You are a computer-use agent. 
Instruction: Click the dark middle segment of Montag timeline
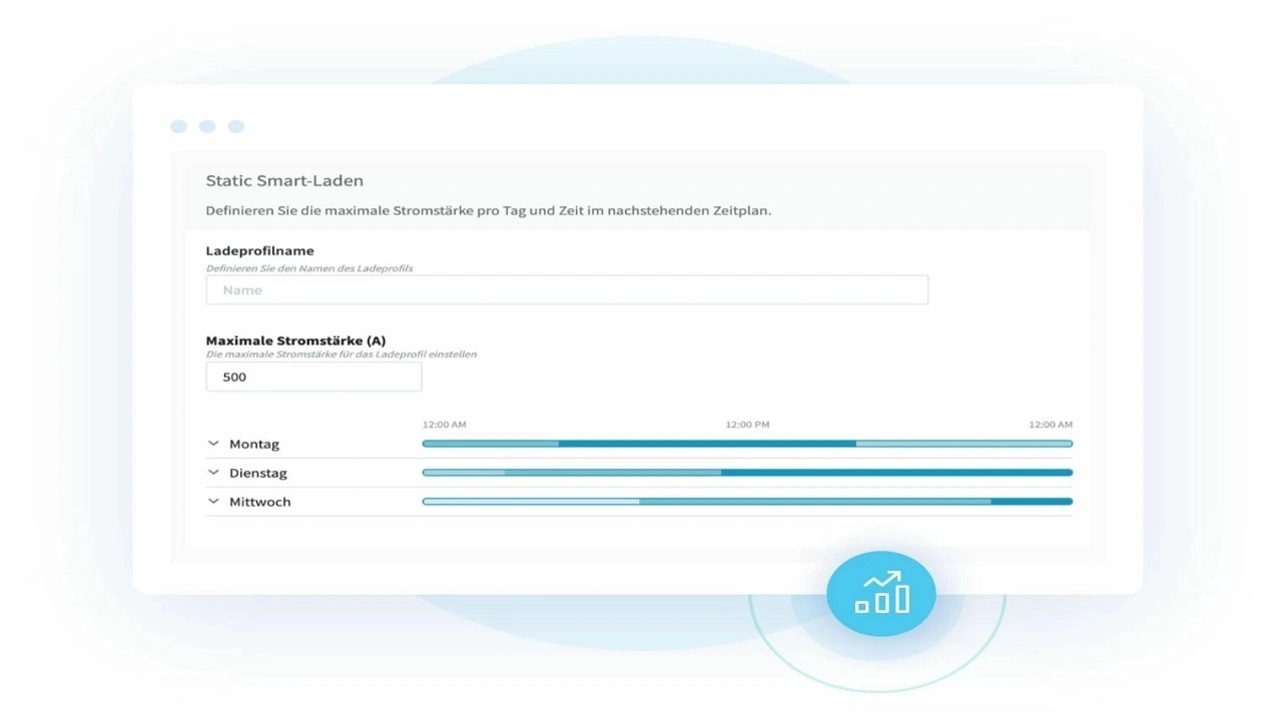pyautogui.click(x=706, y=444)
